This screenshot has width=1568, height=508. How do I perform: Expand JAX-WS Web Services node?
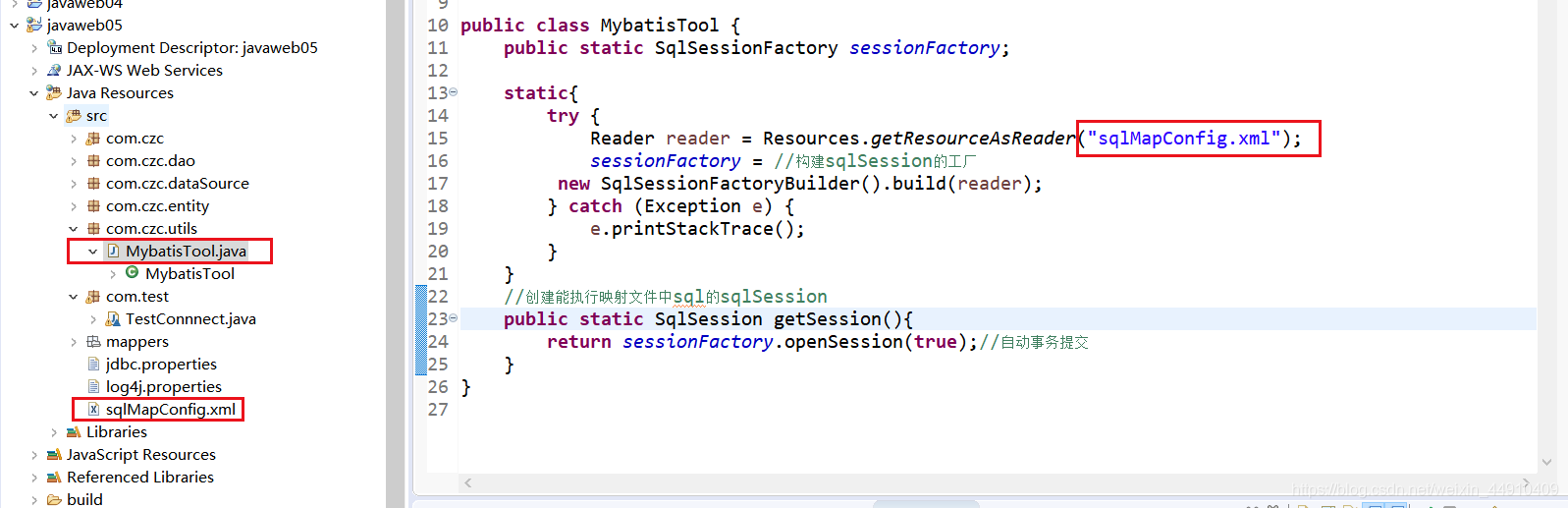[x=34, y=71]
